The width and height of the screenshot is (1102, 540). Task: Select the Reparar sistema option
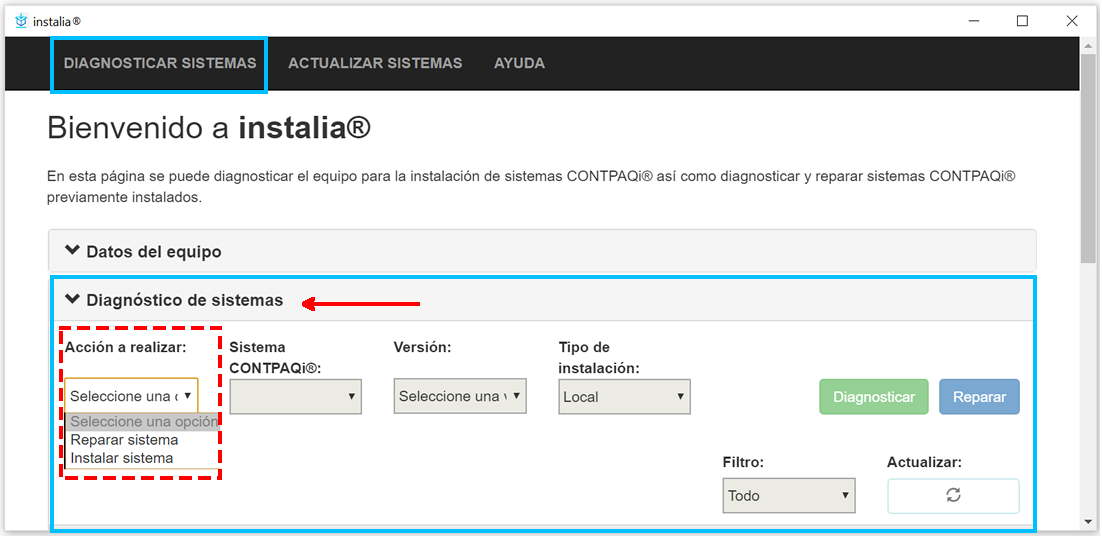(x=143, y=440)
